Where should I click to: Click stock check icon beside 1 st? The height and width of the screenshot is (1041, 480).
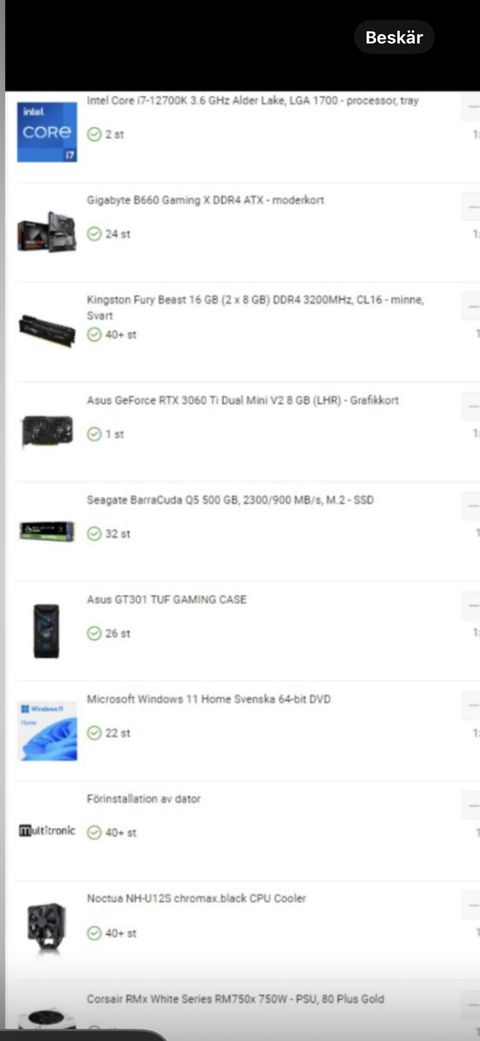94,434
